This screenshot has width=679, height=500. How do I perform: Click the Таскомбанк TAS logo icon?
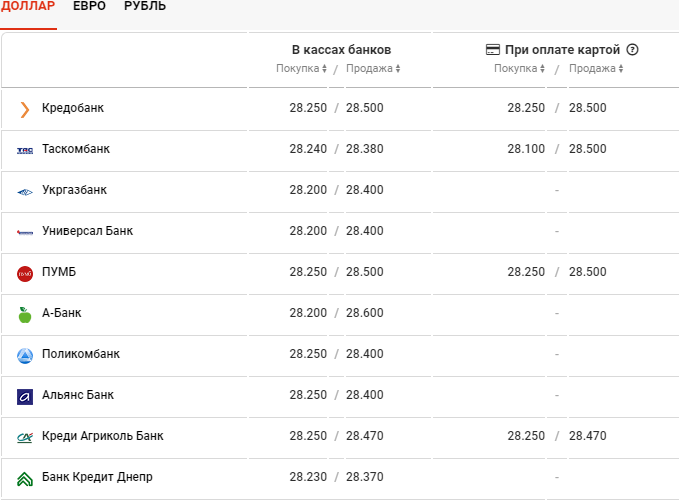point(25,151)
